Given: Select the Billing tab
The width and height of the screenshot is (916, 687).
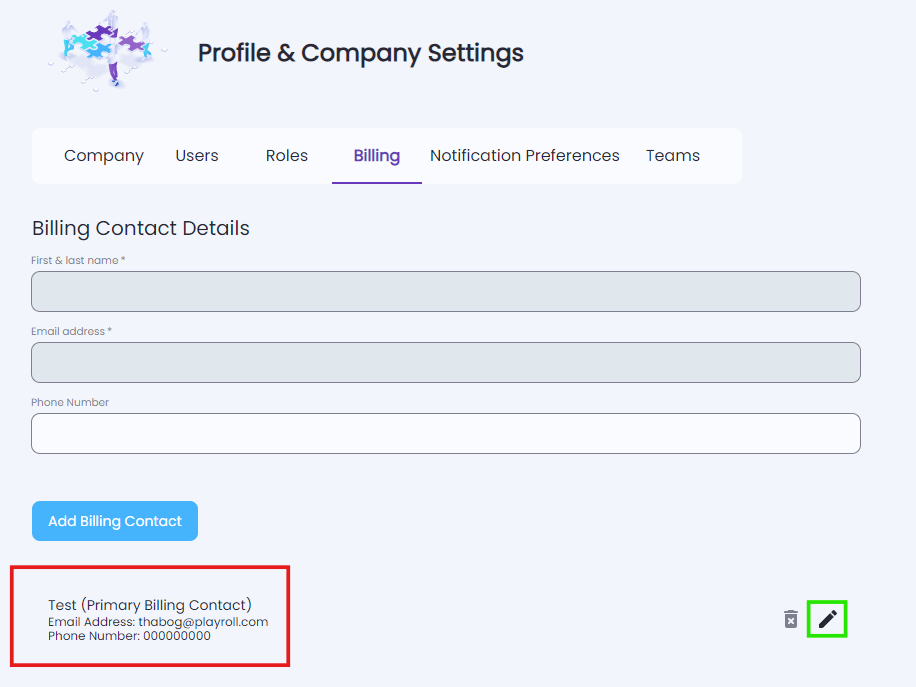Looking at the screenshot, I should pos(377,155).
